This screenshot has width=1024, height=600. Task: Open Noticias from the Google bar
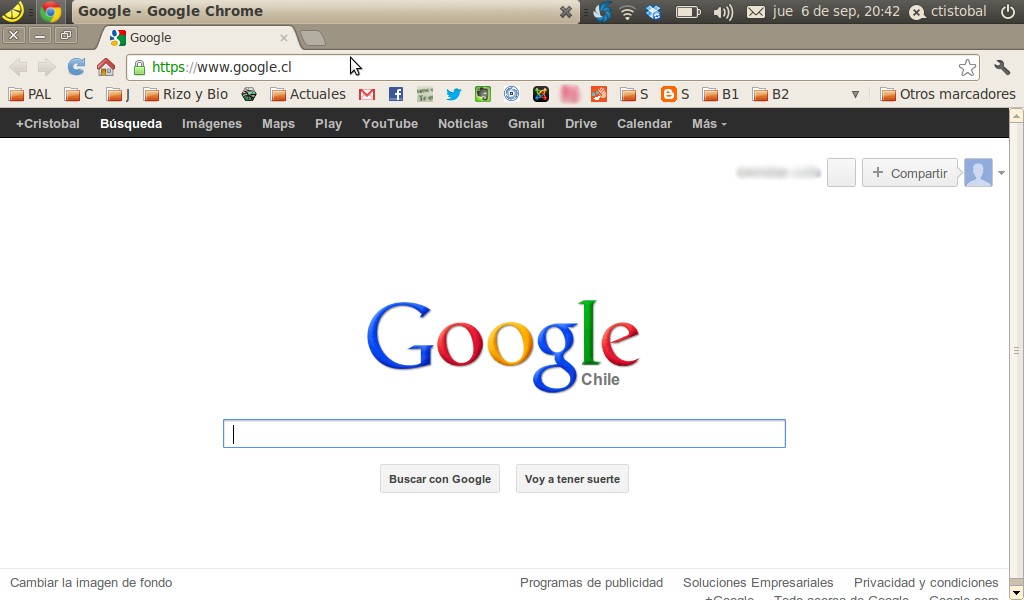[463, 123]
